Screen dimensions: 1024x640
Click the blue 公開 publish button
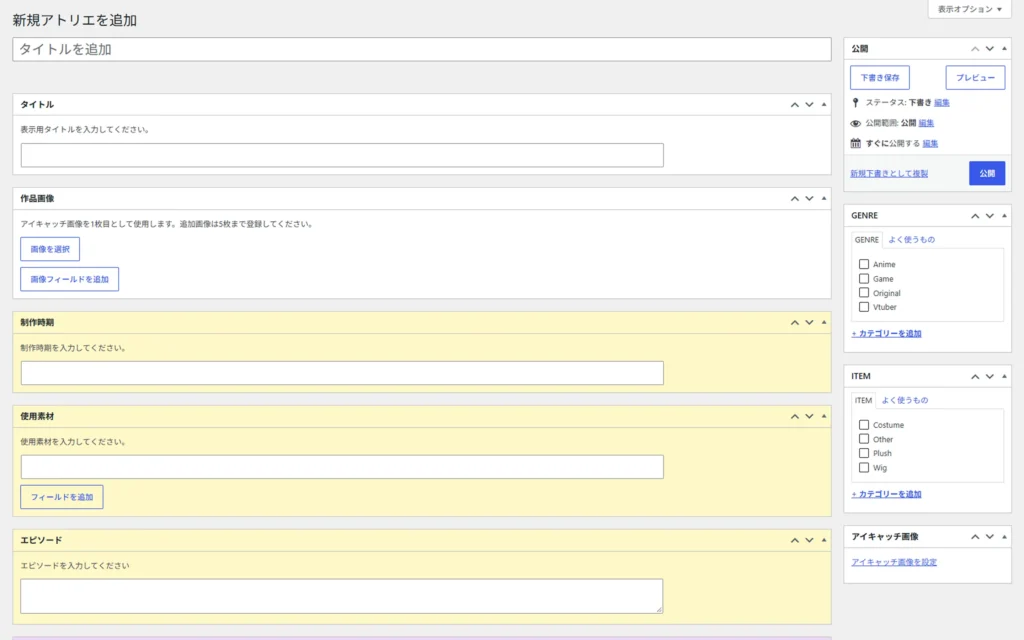(987, 174)
